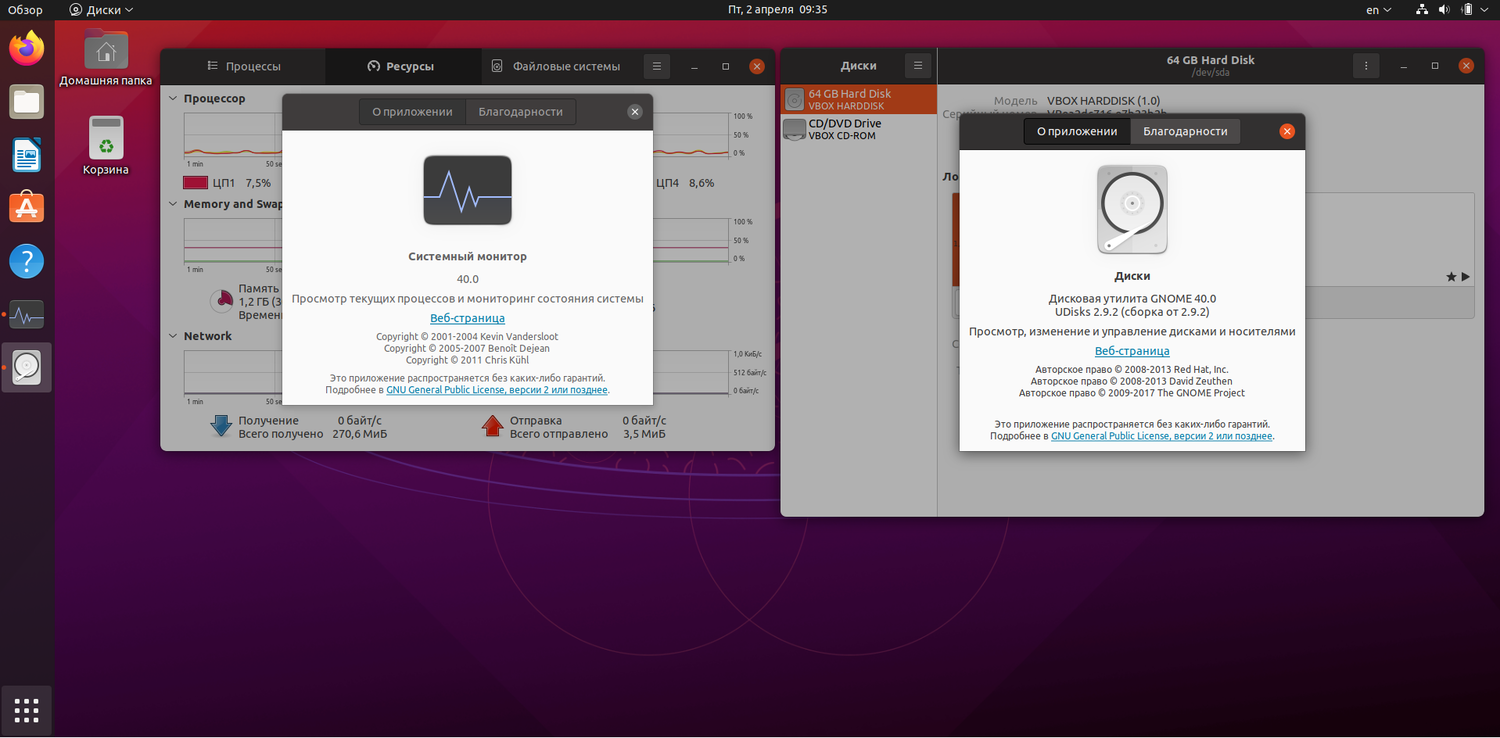Screen dimensions: 1500x738
Task: Click the ЦП1 color swatch
Action: pyautogui.click(x=196, y=182)
